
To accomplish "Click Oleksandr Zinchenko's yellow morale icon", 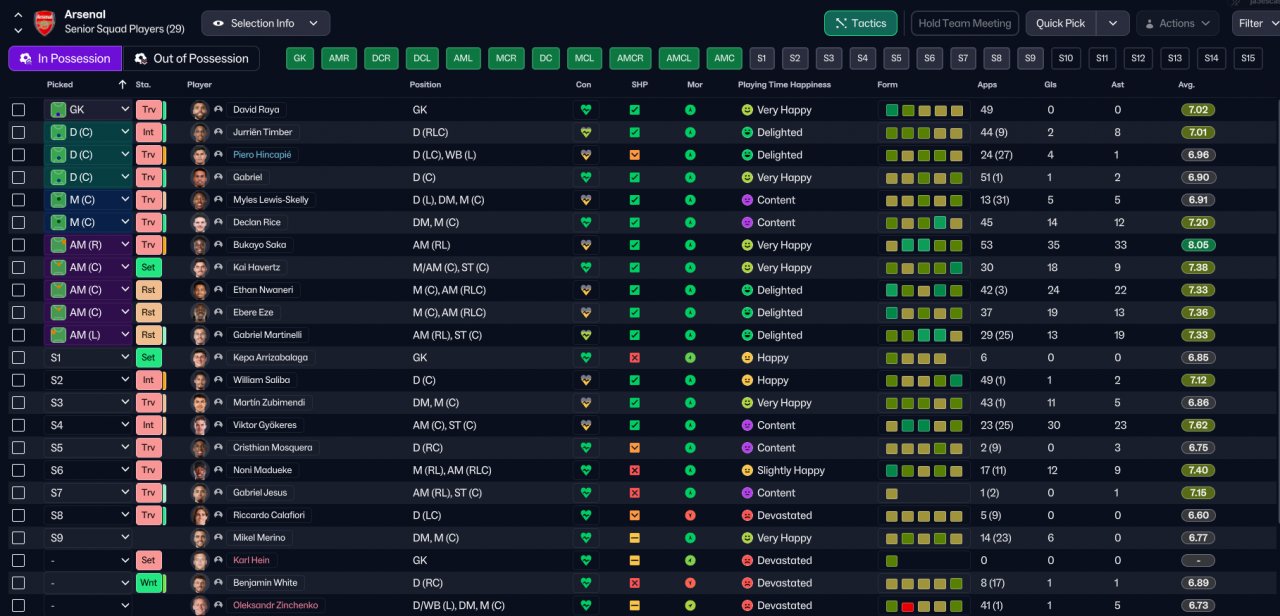I will click(690, 605).
